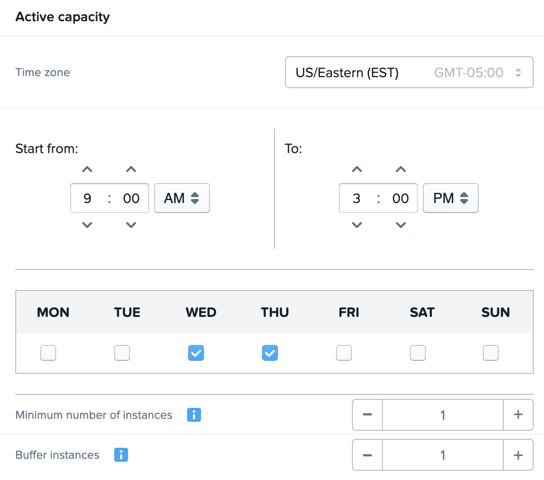The width and height of the screenshot is (544, 480).
Task: Click plus to raise minimum instances
Action: pos(518,415)
